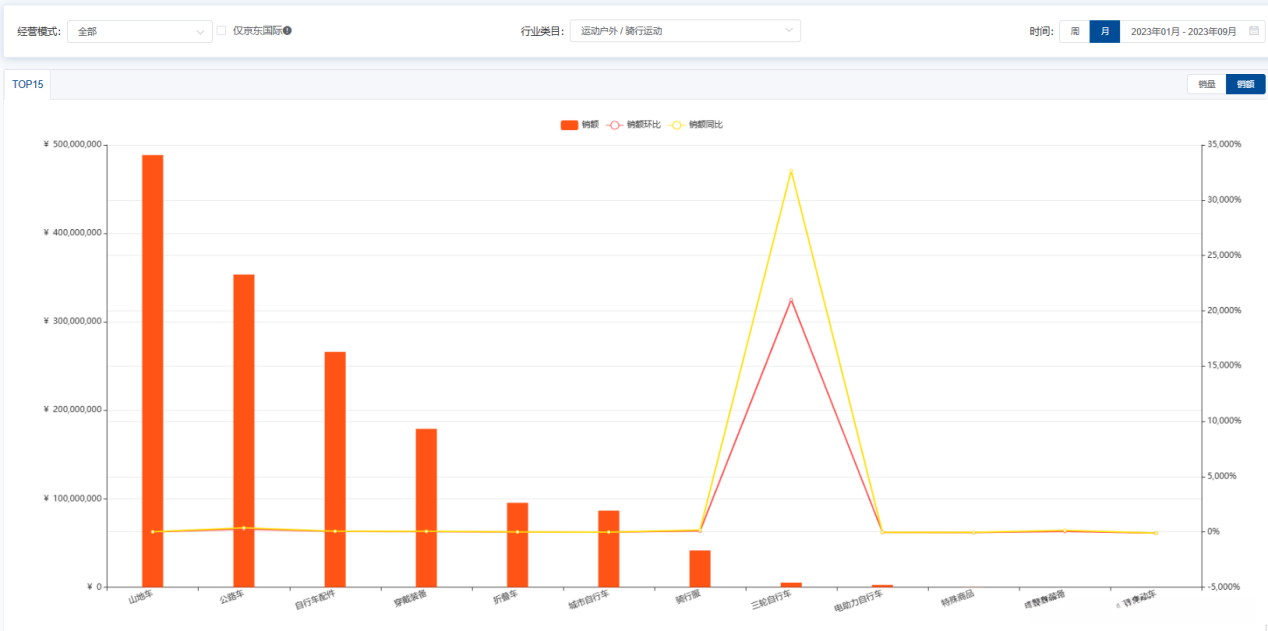Click the yellow 销额同比 peak at 三轮自行车
The image size is (1268, 631).
coord(791,171)
